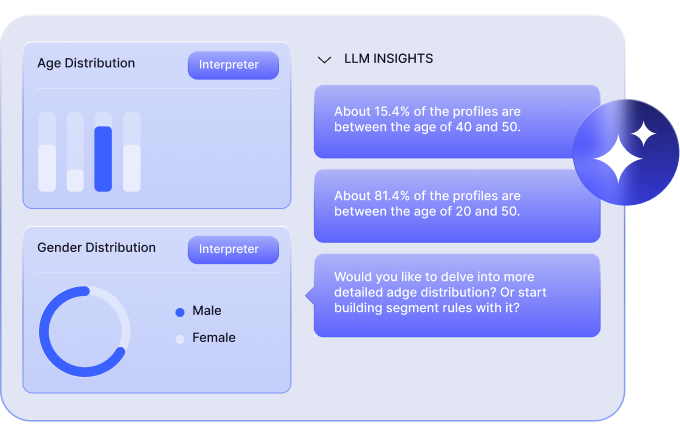Open Interpreter for Gender Distribution
The image size is (680, 436).
(x=233, y=249)
